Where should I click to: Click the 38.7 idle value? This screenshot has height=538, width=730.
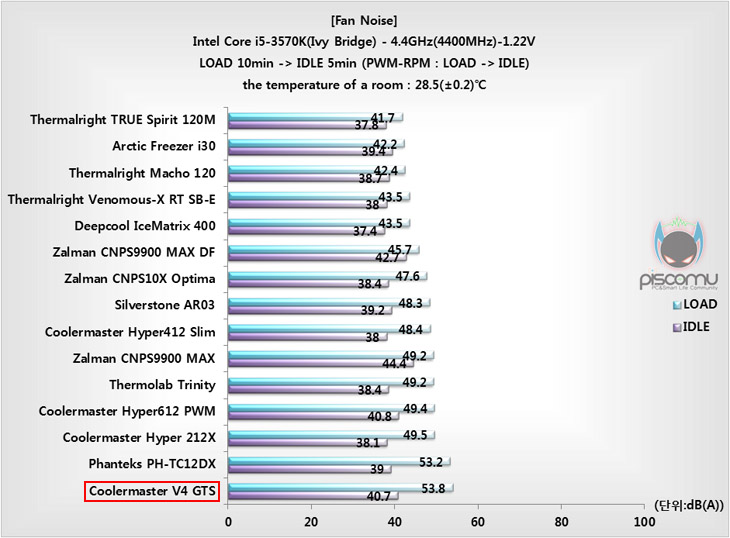click(x=370, y=179)
